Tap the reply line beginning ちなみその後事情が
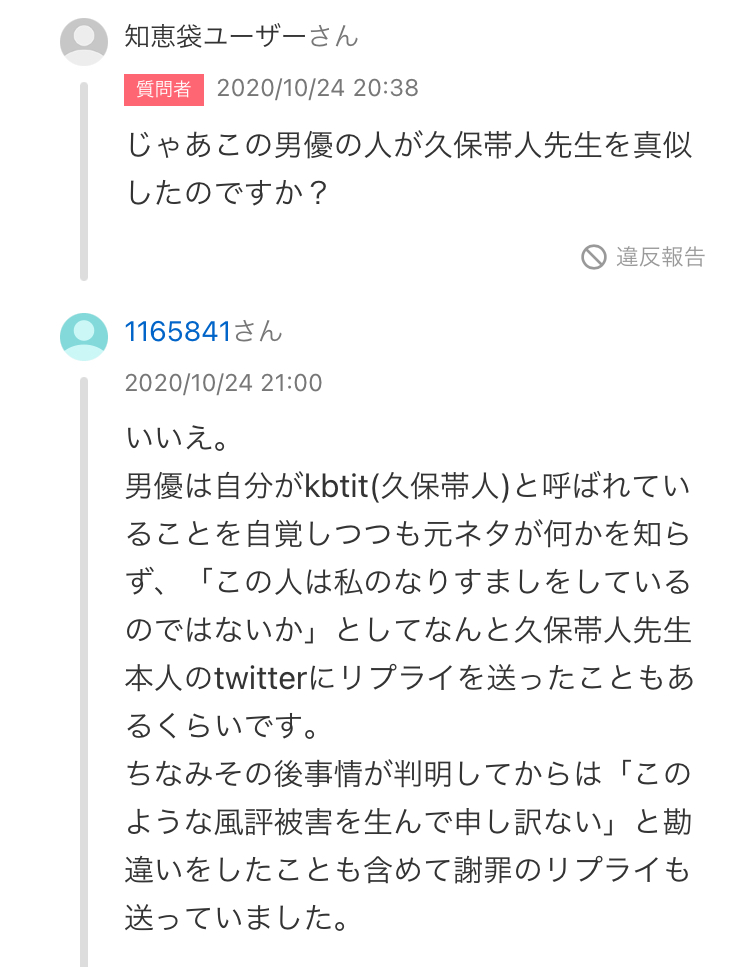 pos(408,774)
